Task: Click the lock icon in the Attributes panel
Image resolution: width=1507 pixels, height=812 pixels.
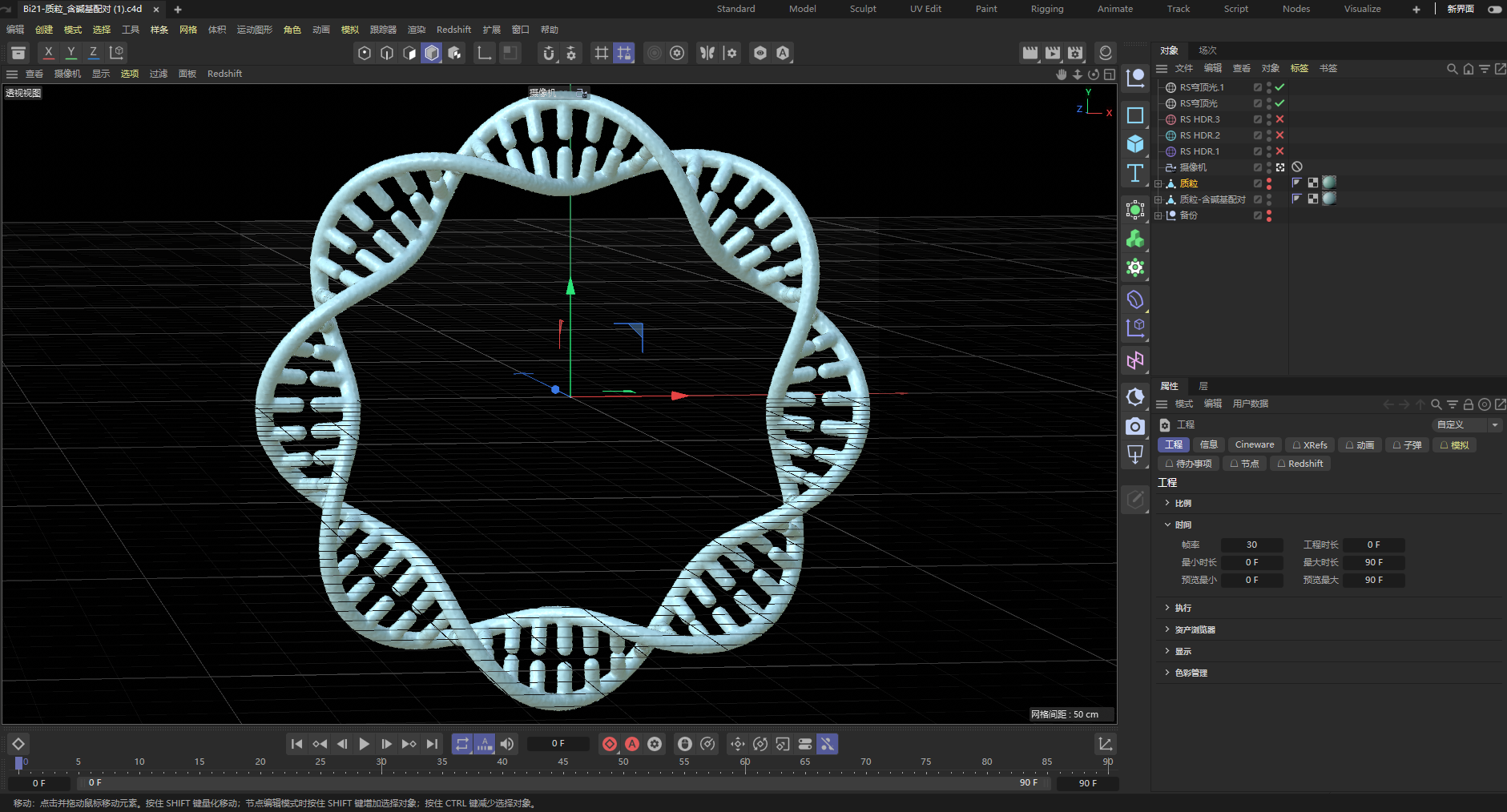Action: coord(1469,404)
